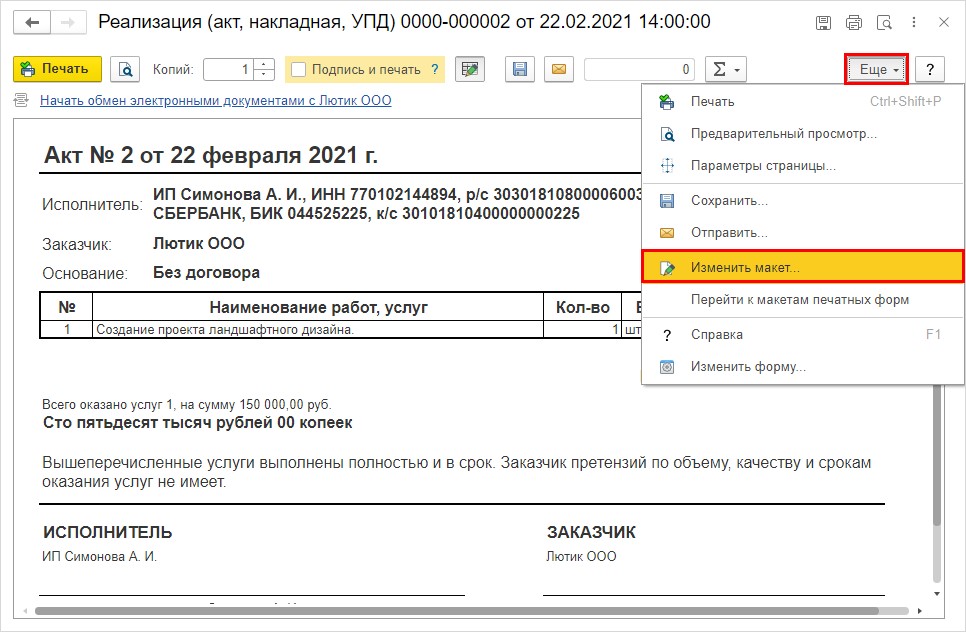Image resolution: width=966 pixels, height=632 pixels.
Task: Choose Предварительный просмотр menu item
Action: (803, 134)
